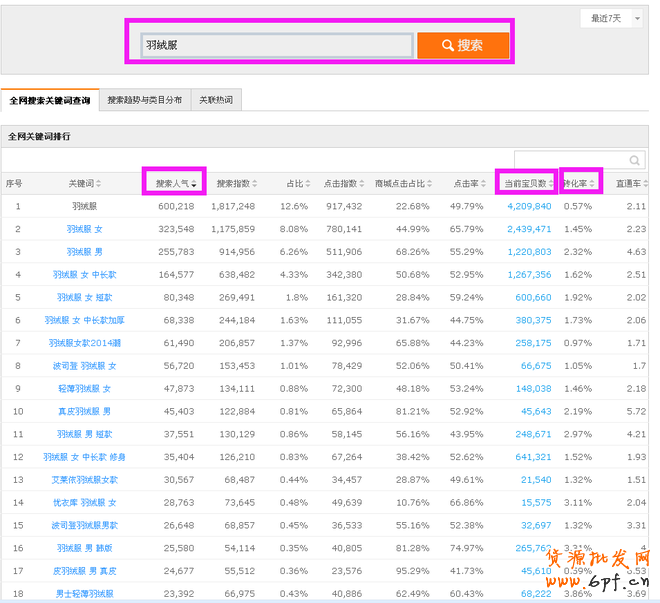660x603 pixels.
Task: Click sort arrows beside 关键词 header
Action: tap(98, 183)
